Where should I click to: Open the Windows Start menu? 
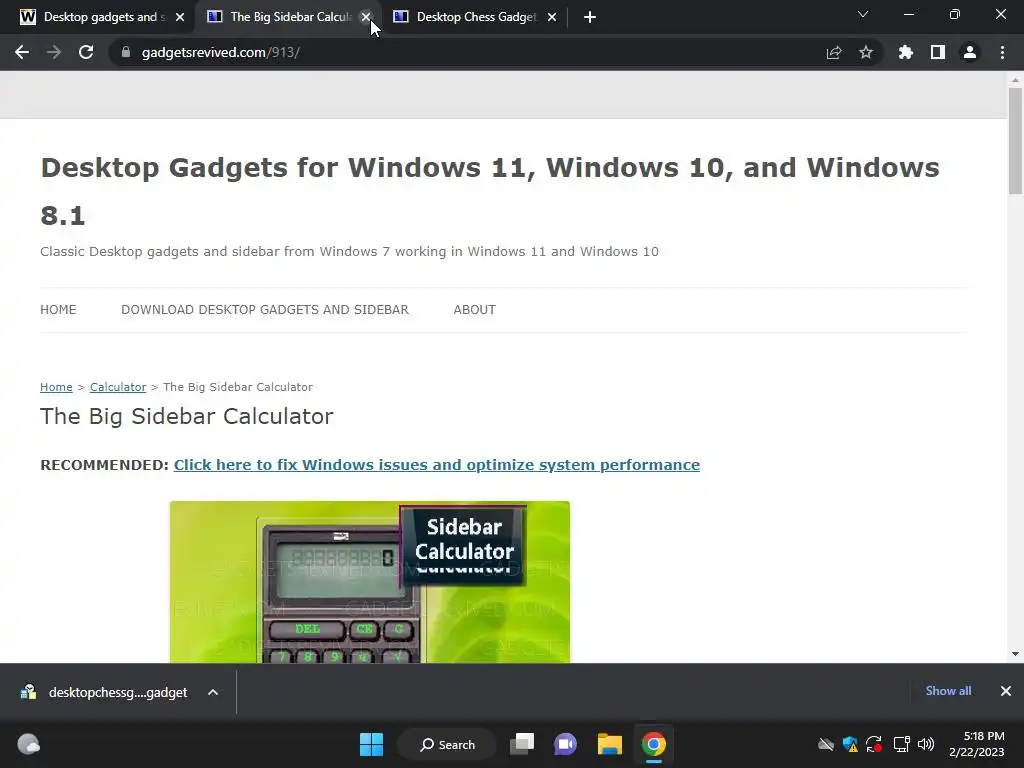[x=372, y=744]
